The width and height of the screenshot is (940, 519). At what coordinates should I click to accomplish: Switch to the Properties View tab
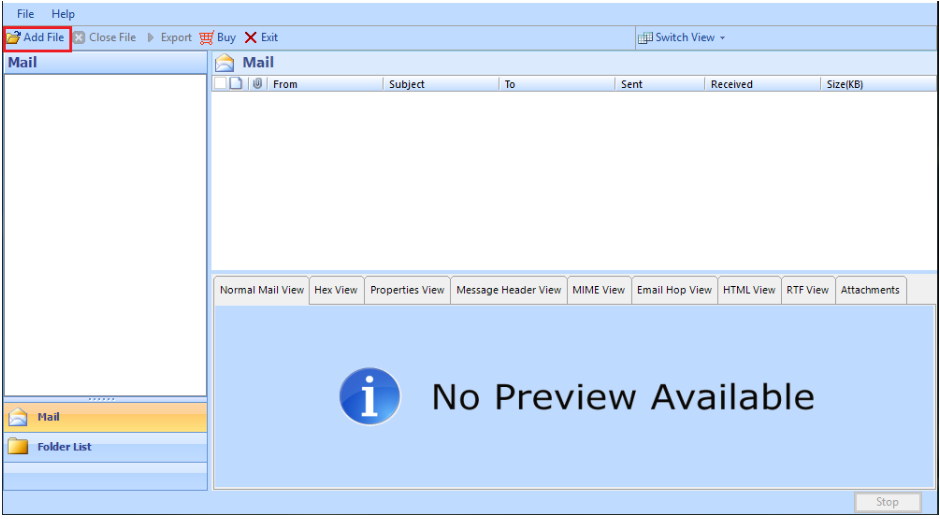tap(407, 290)
